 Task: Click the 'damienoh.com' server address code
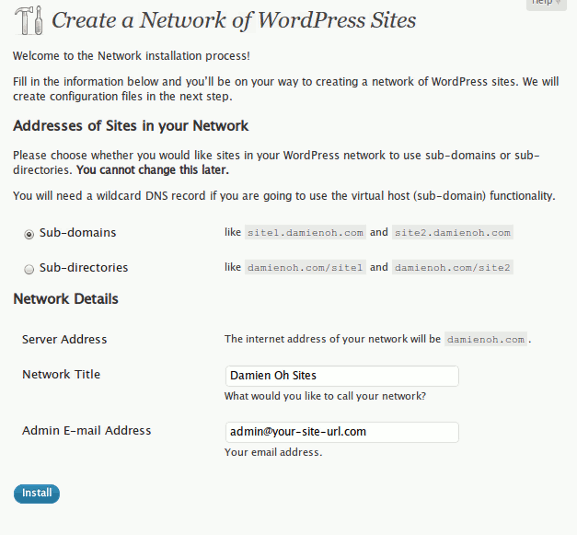(486, 339)
